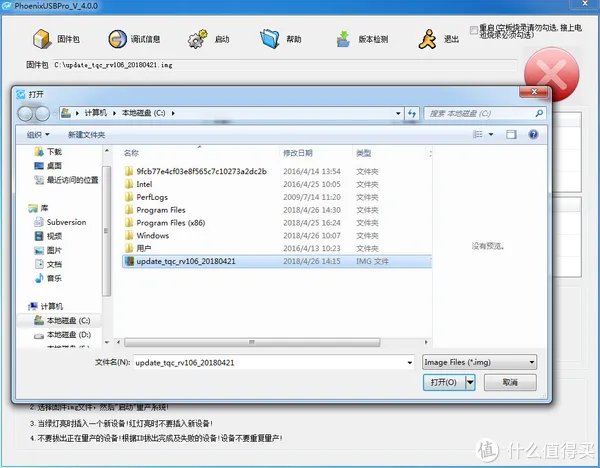The height and width of the screenshot is (468, 600).
Task: Select 最近访问的位置 in navigation pane
Action: click(x=66, y=180)
